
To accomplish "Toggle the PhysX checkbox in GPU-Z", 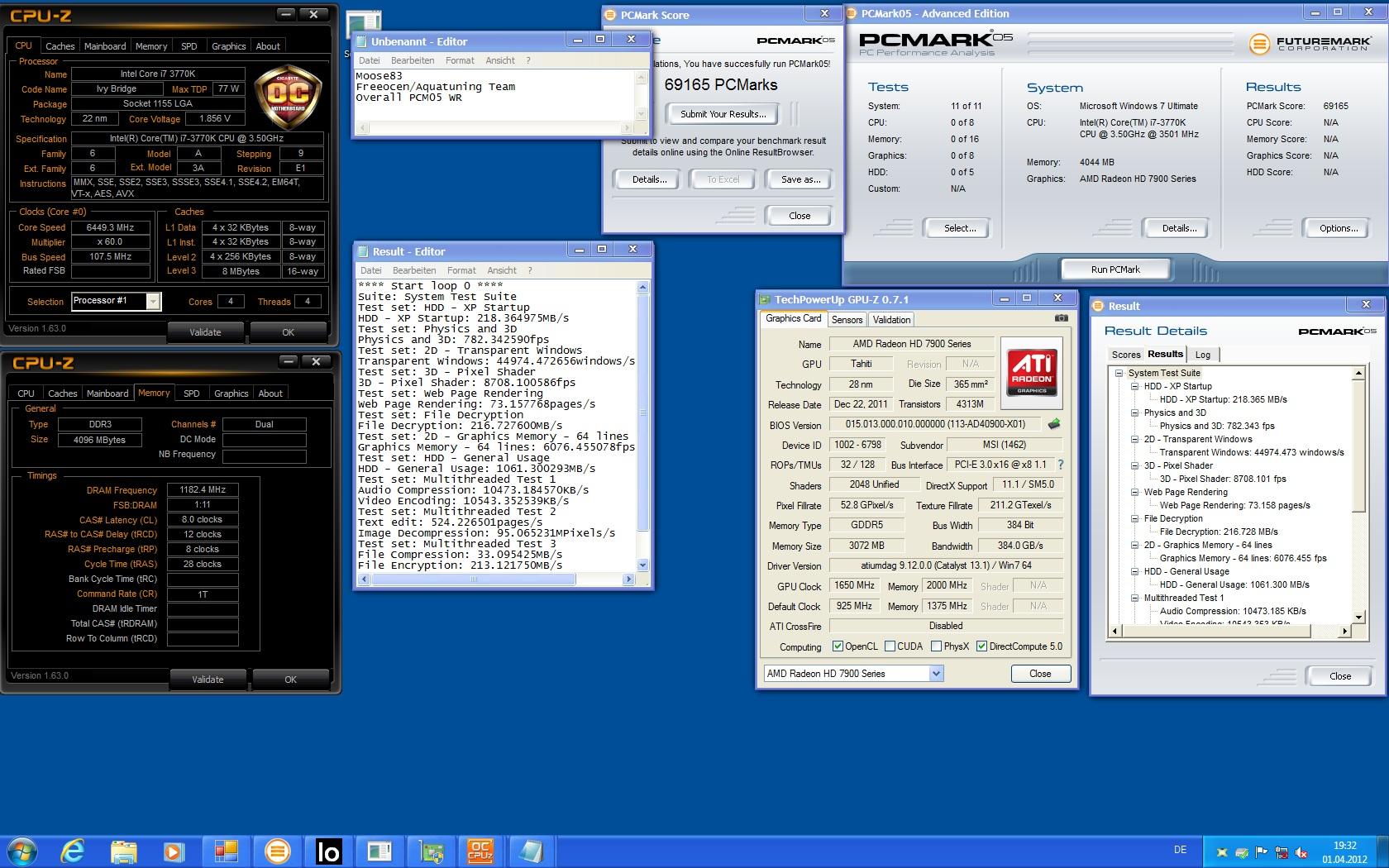I will point(936,646).
